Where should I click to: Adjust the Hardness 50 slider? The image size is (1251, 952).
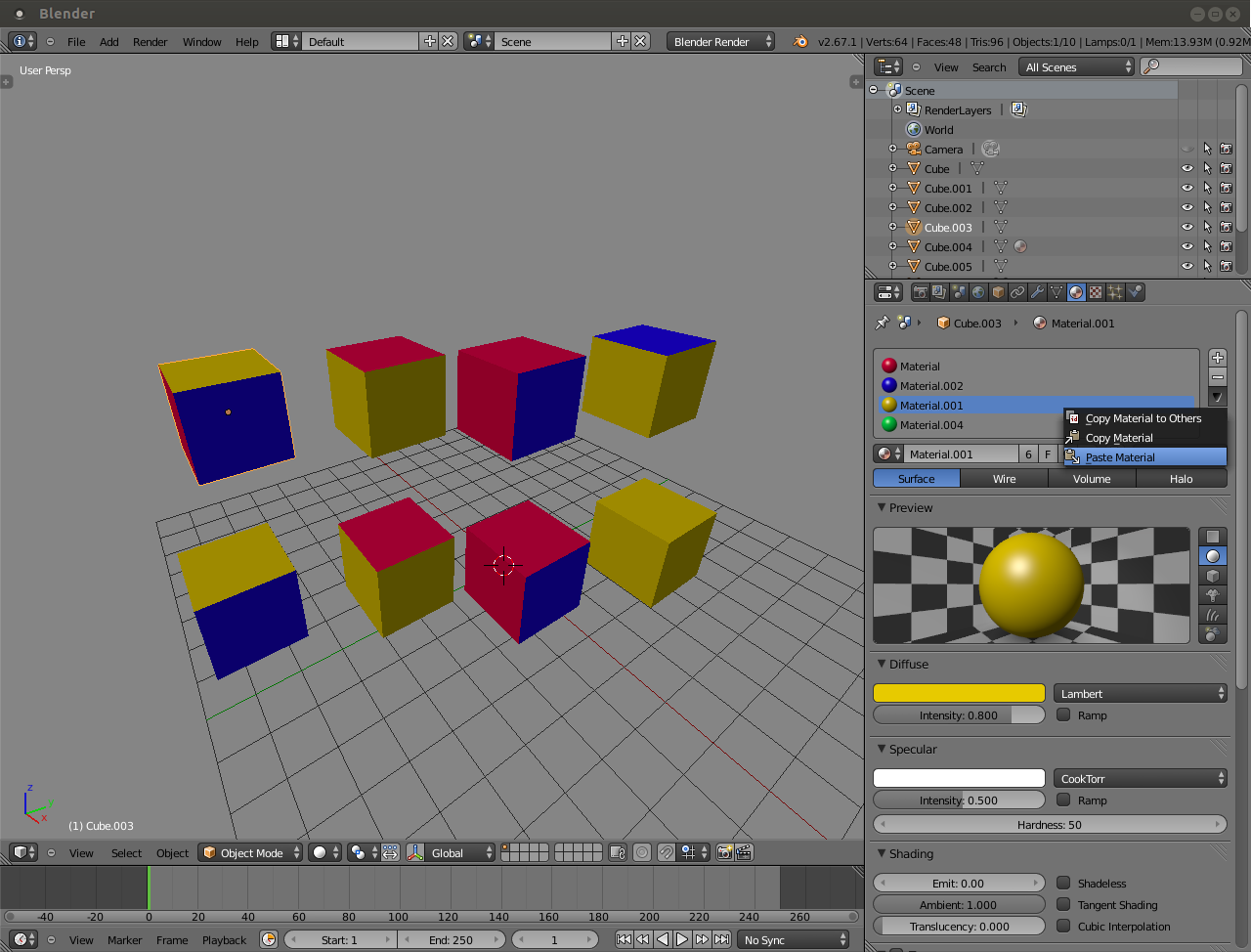pos(1050,824)
